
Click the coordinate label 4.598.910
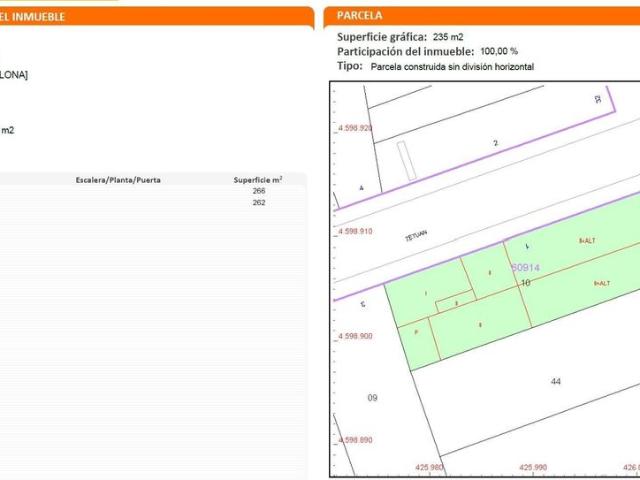click(x=355, y=231)
